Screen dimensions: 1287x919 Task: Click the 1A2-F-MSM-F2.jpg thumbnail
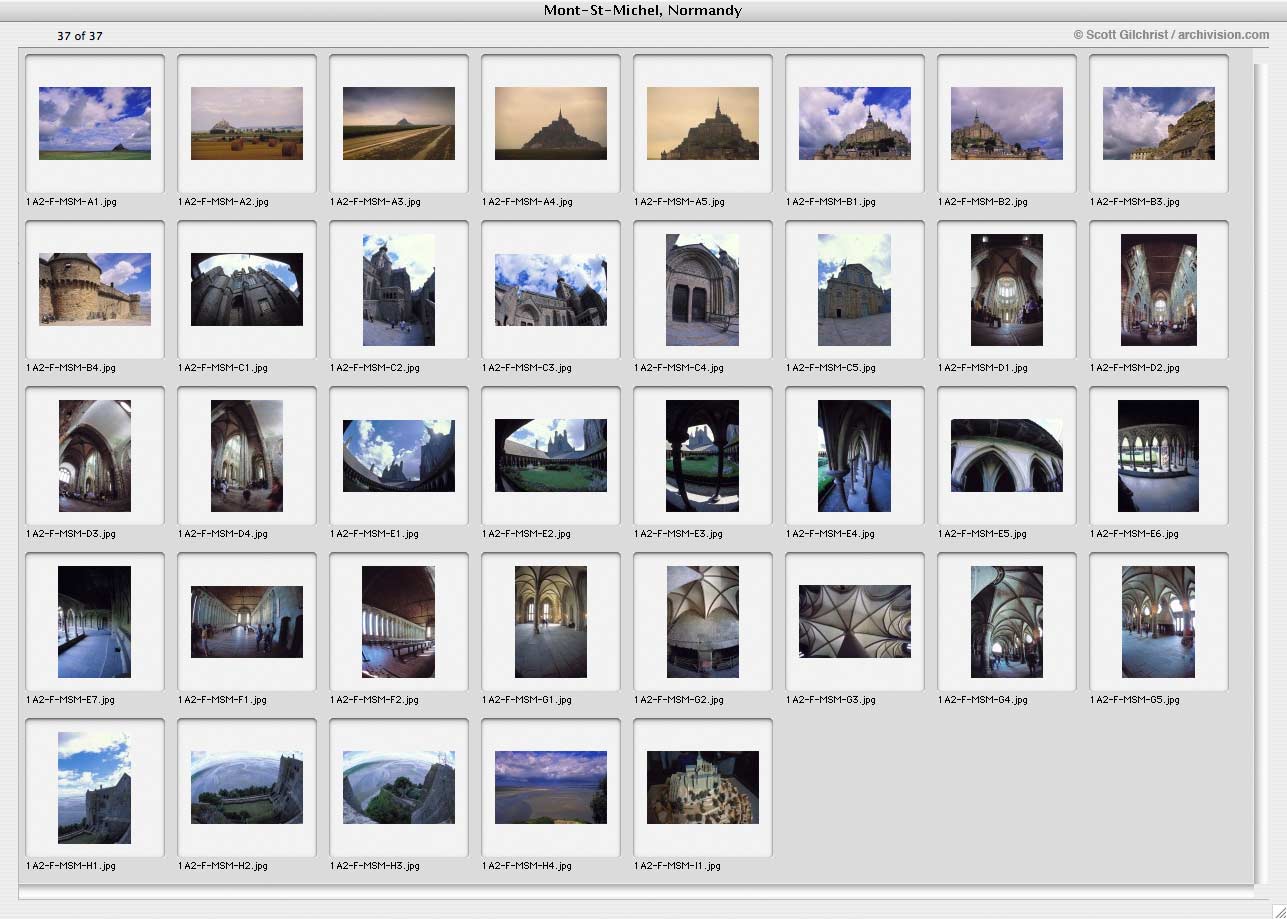[399, 621]
